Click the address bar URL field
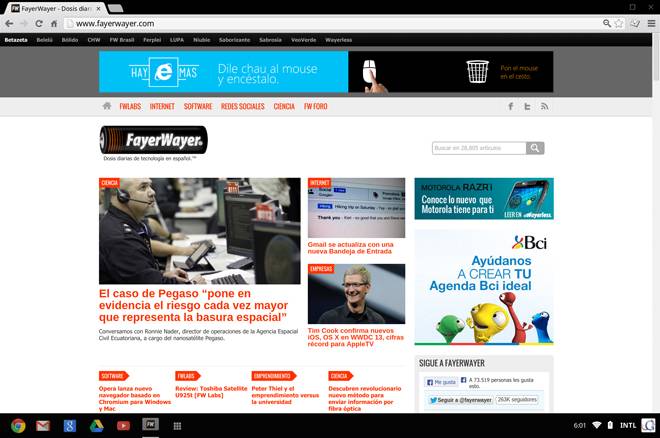Screen dimensions: 660x438 point(333,24)
